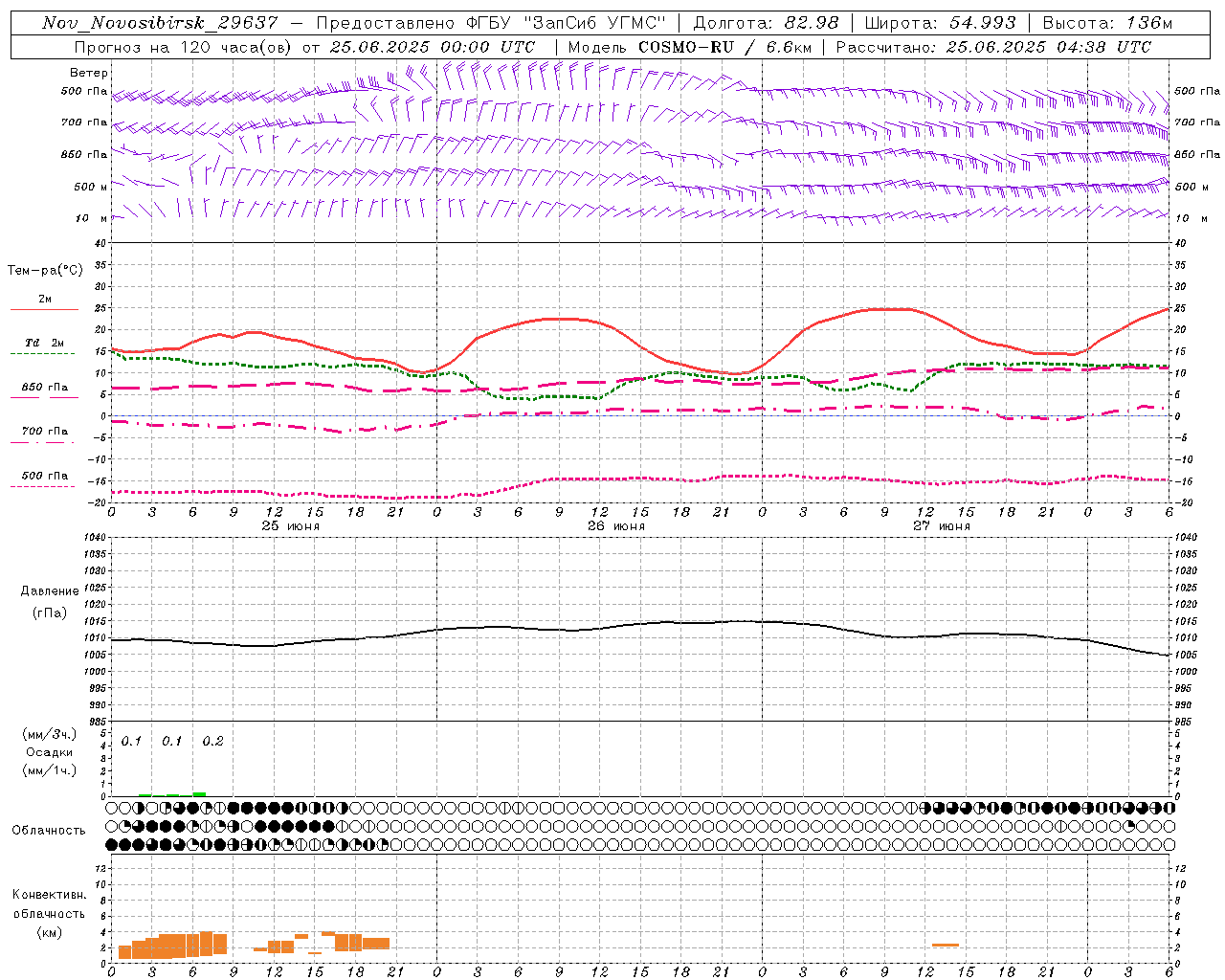
Task: Click the '(км)' unit under convective cloudiness
Action: 49,931
